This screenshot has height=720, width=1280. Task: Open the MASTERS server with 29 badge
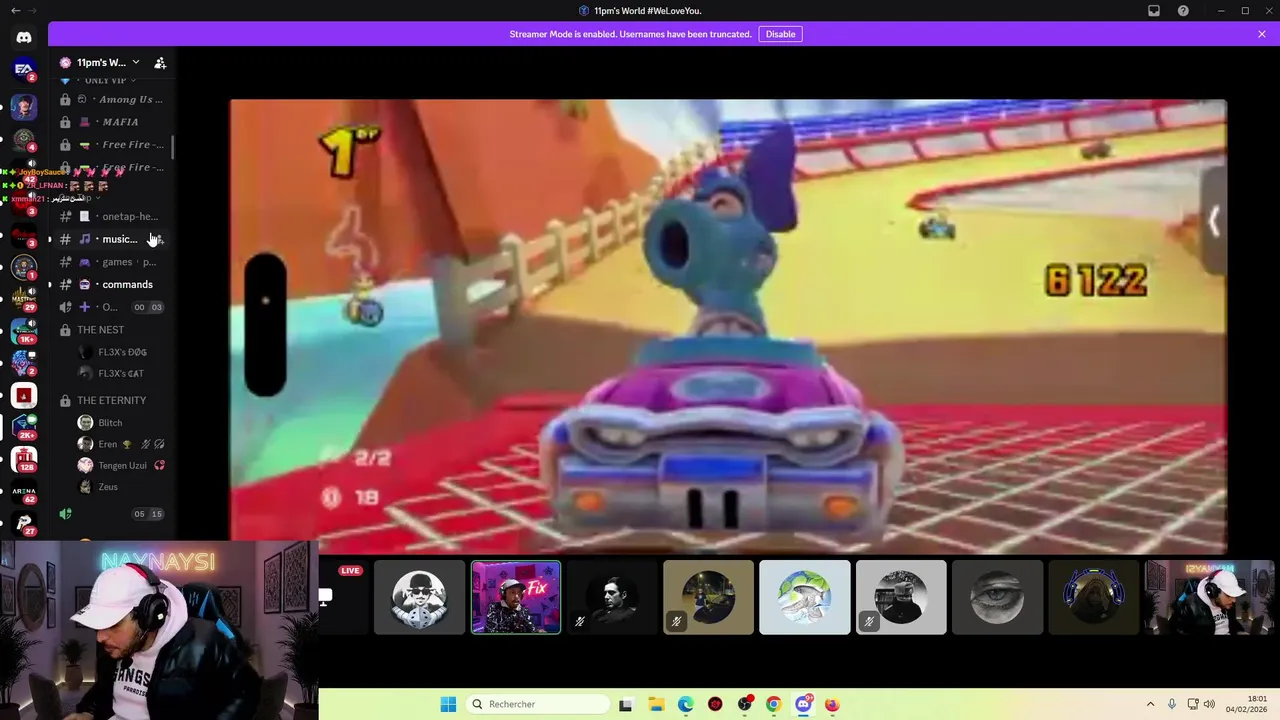pyautogui.click(x=24, y=298)
